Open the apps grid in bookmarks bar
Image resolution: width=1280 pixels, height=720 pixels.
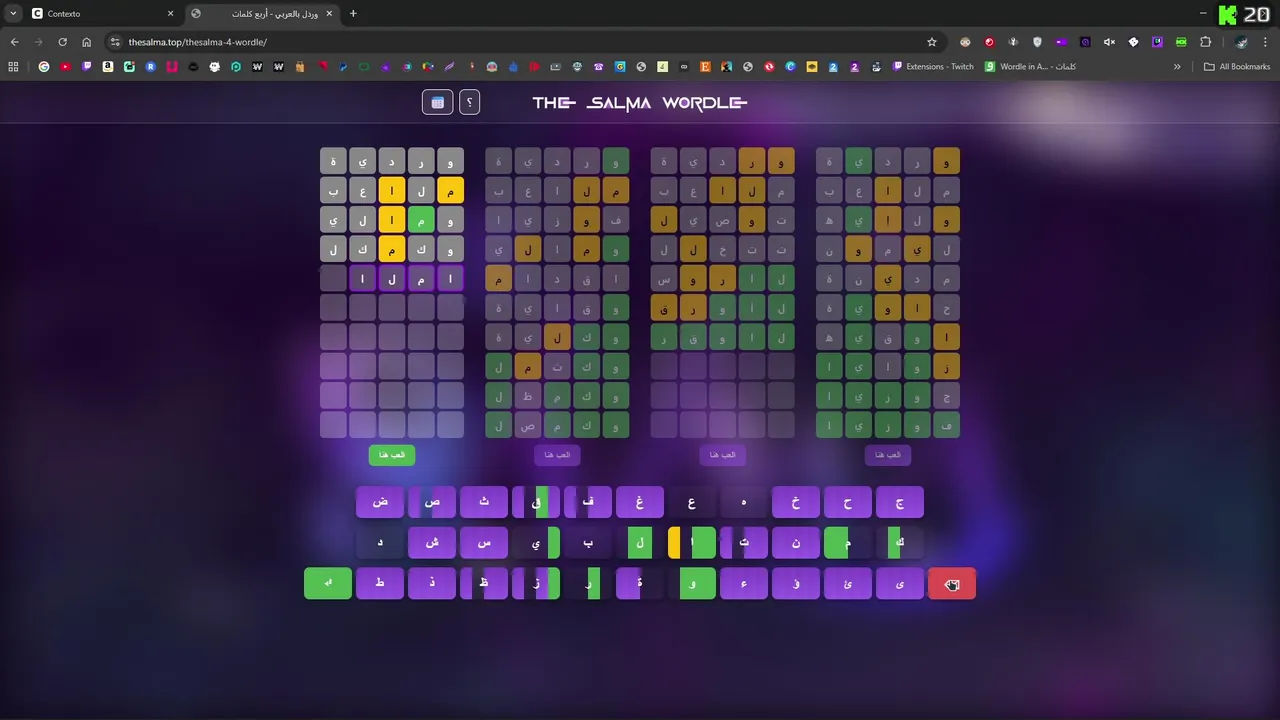[x=13, y=67]
